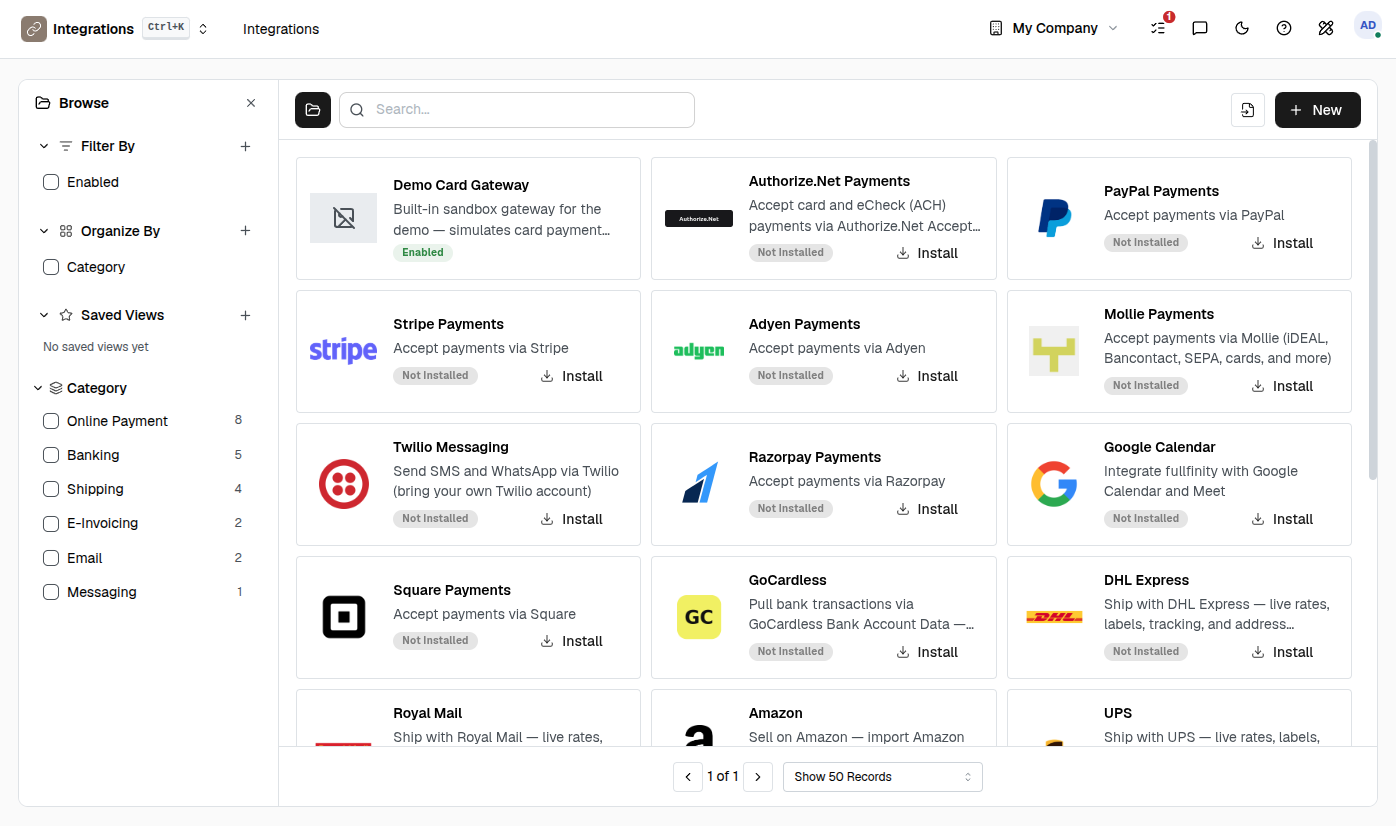
Task: Check the Online Payment category
Action: [51, 421]
